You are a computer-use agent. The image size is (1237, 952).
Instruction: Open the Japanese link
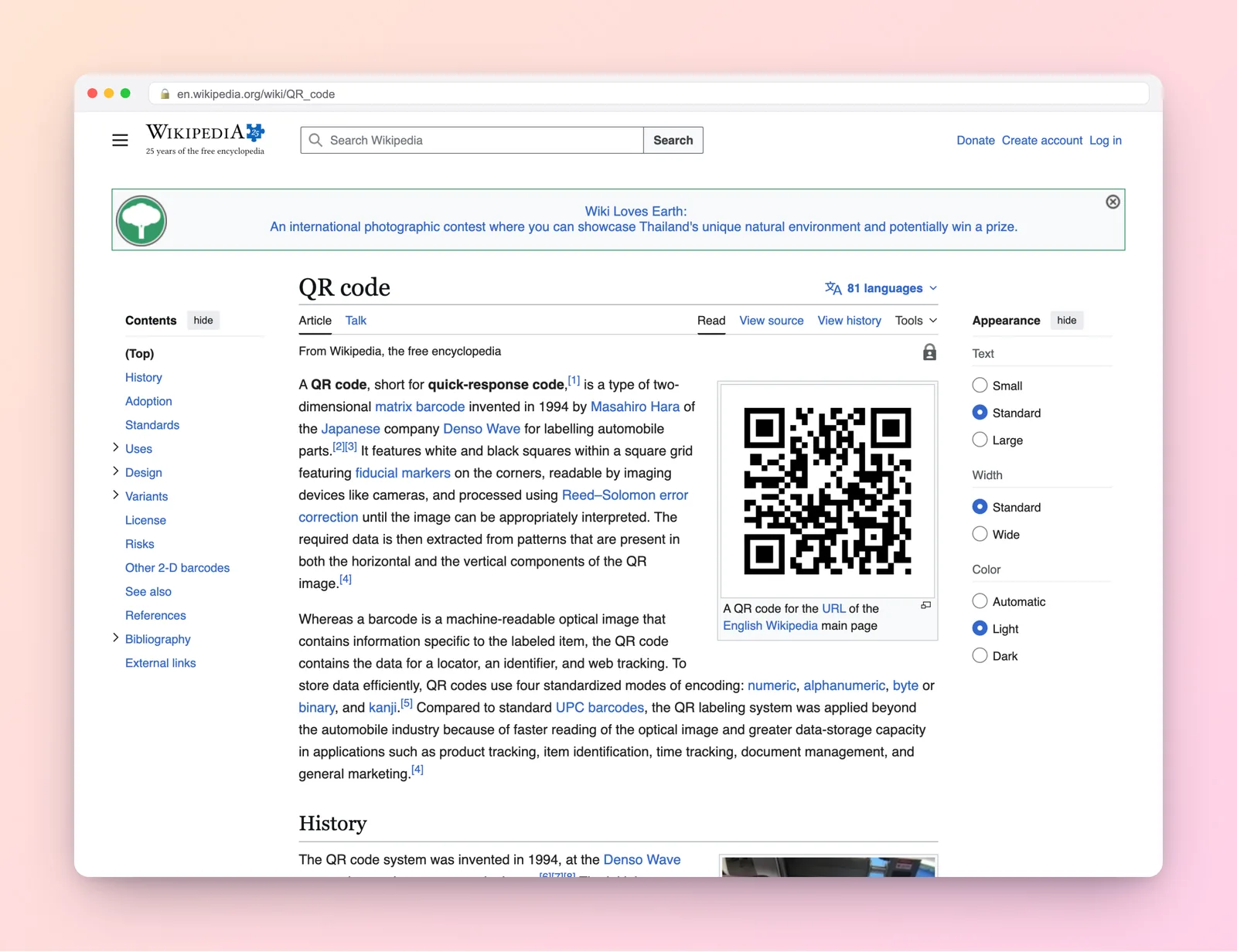tap(350, 429)
